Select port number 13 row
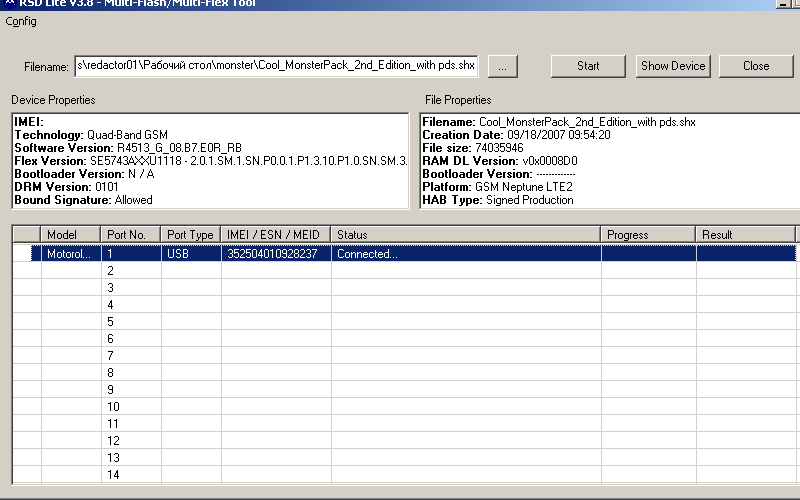Image resolution: width=800 pixels, height=500 pixels. tap(403, 458)
